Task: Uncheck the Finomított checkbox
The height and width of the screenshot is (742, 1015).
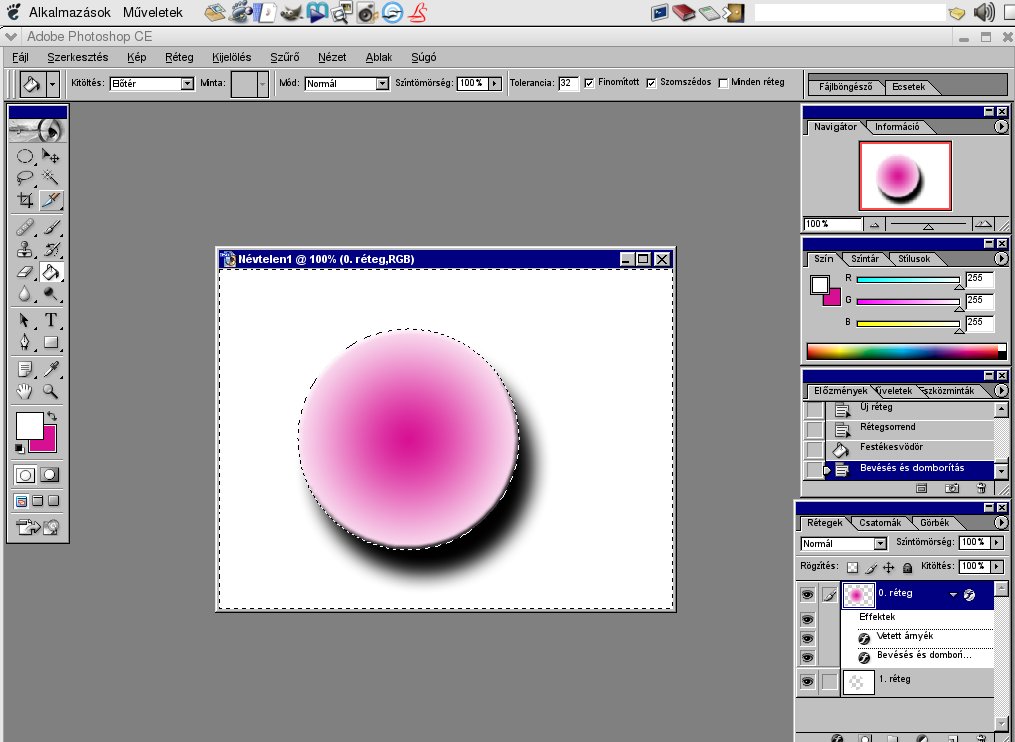Action: [x=589, y=83]
